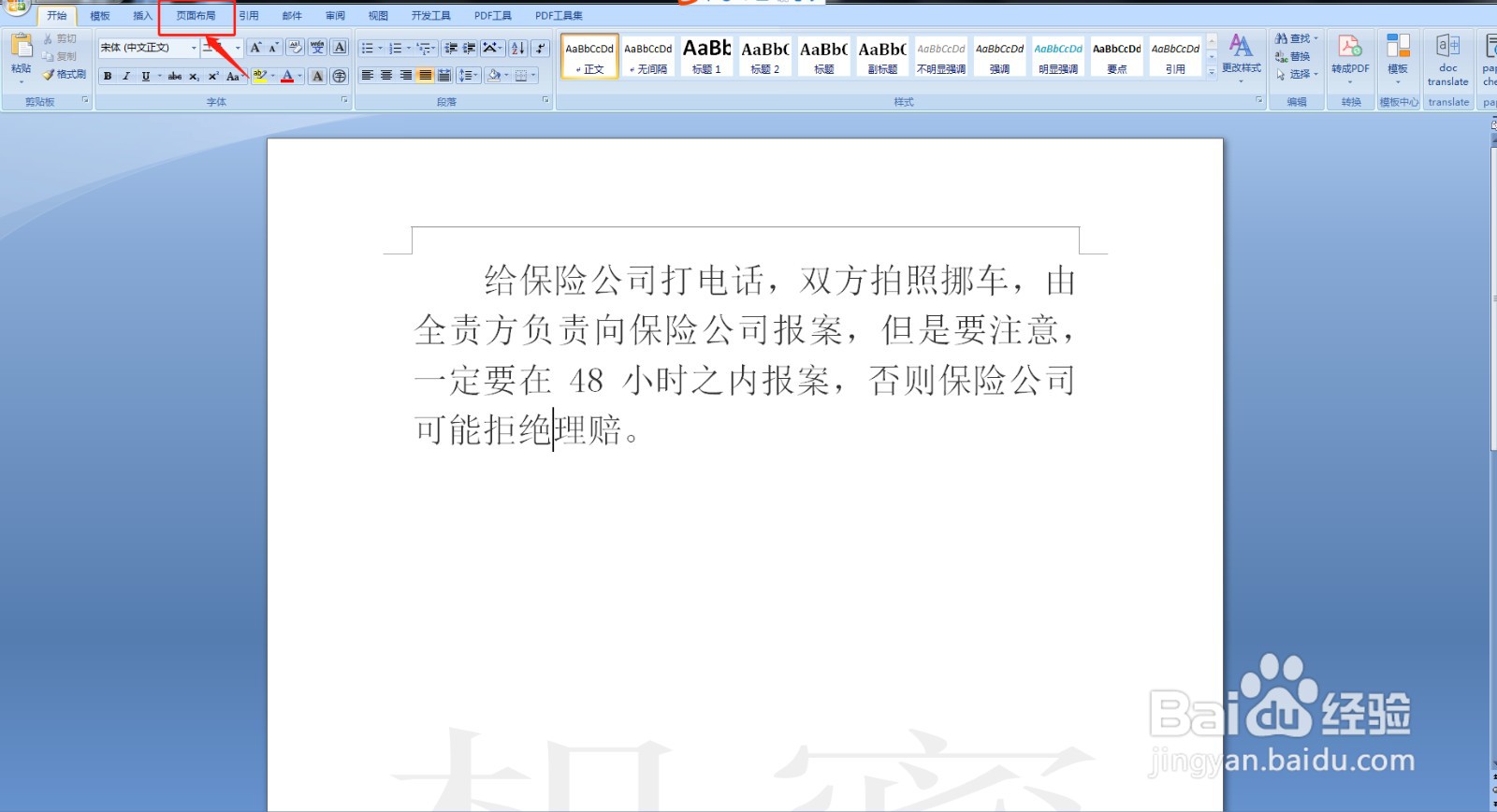Click the Shrink Font icon
The height and width of the screenshot is (812, 1497).
pyautogui.click(x=273, y=48)
